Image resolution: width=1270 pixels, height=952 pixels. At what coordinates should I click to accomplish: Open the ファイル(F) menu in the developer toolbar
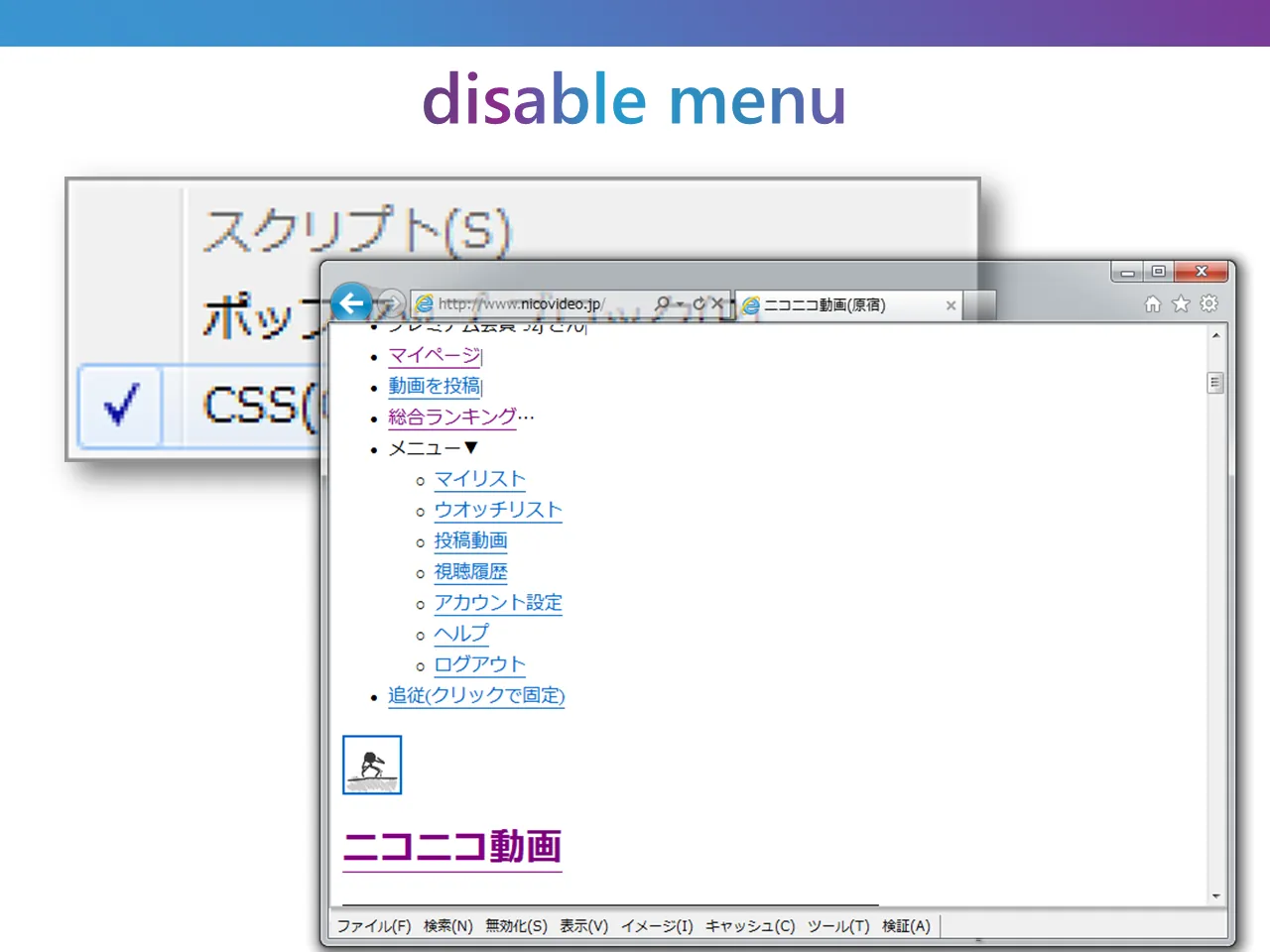[x=374, y=926]
